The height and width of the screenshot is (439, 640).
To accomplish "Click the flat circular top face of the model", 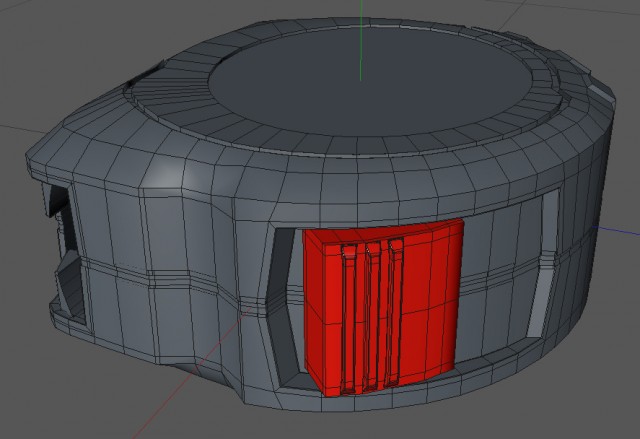I will click(x=371, y=82).
